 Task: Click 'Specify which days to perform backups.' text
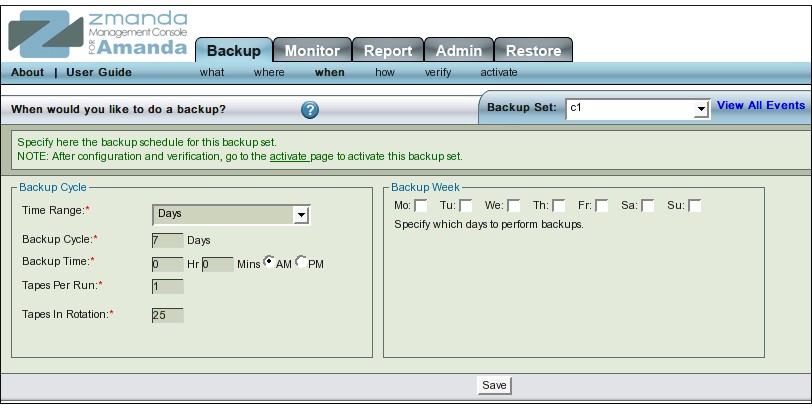(x=489, y=225)
